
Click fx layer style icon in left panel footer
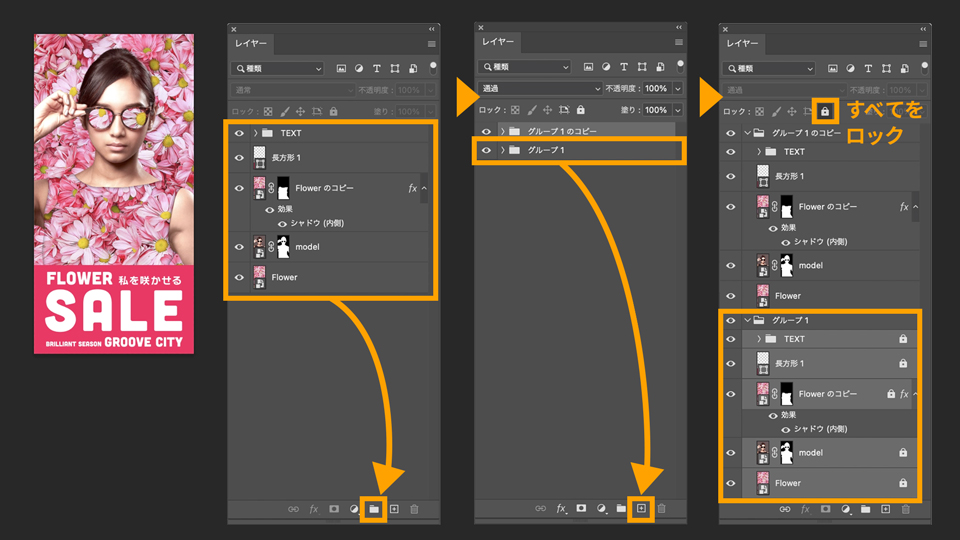(313, 509)
